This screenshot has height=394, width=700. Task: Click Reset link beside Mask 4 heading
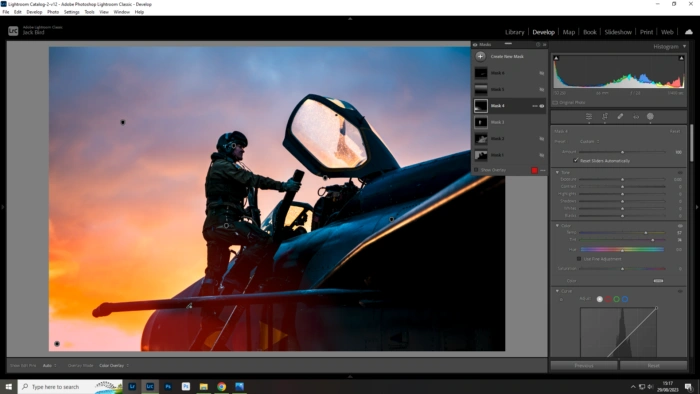(675, 131)
